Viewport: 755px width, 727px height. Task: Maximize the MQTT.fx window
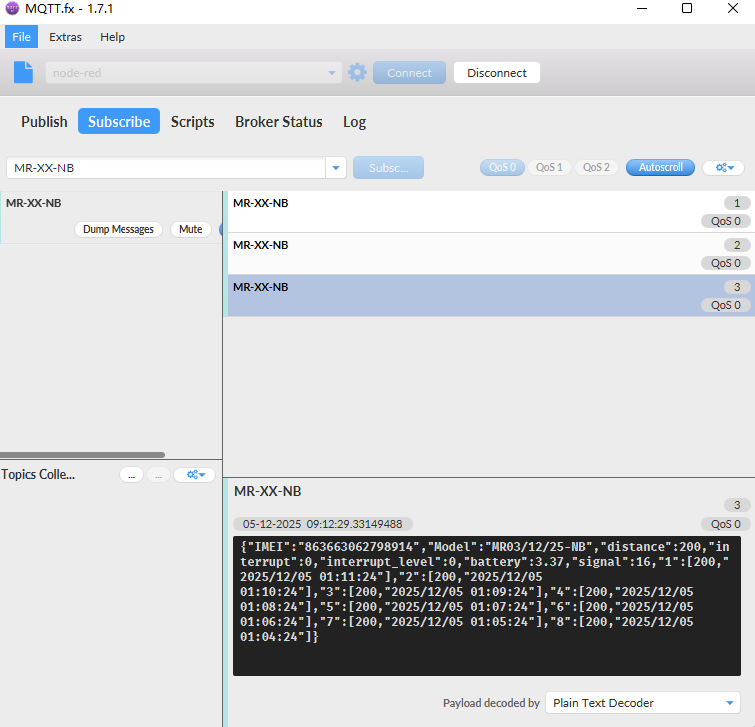687,9
